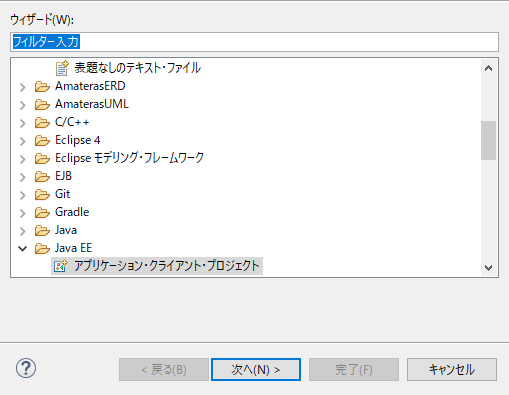Select the EJB label
This screenshot has width=509, height=395.
coord(63,176)
